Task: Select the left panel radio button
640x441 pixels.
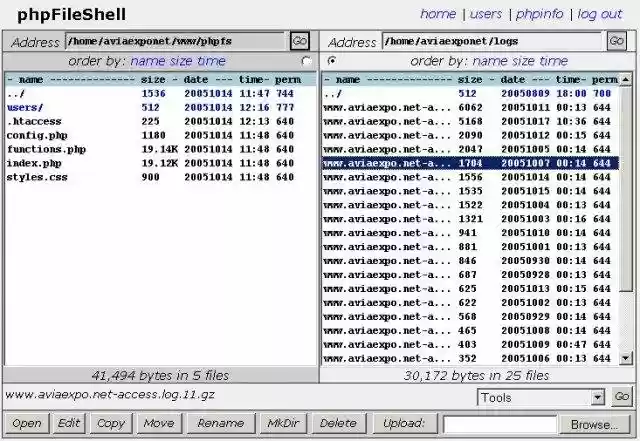Action: click(306, 61)
